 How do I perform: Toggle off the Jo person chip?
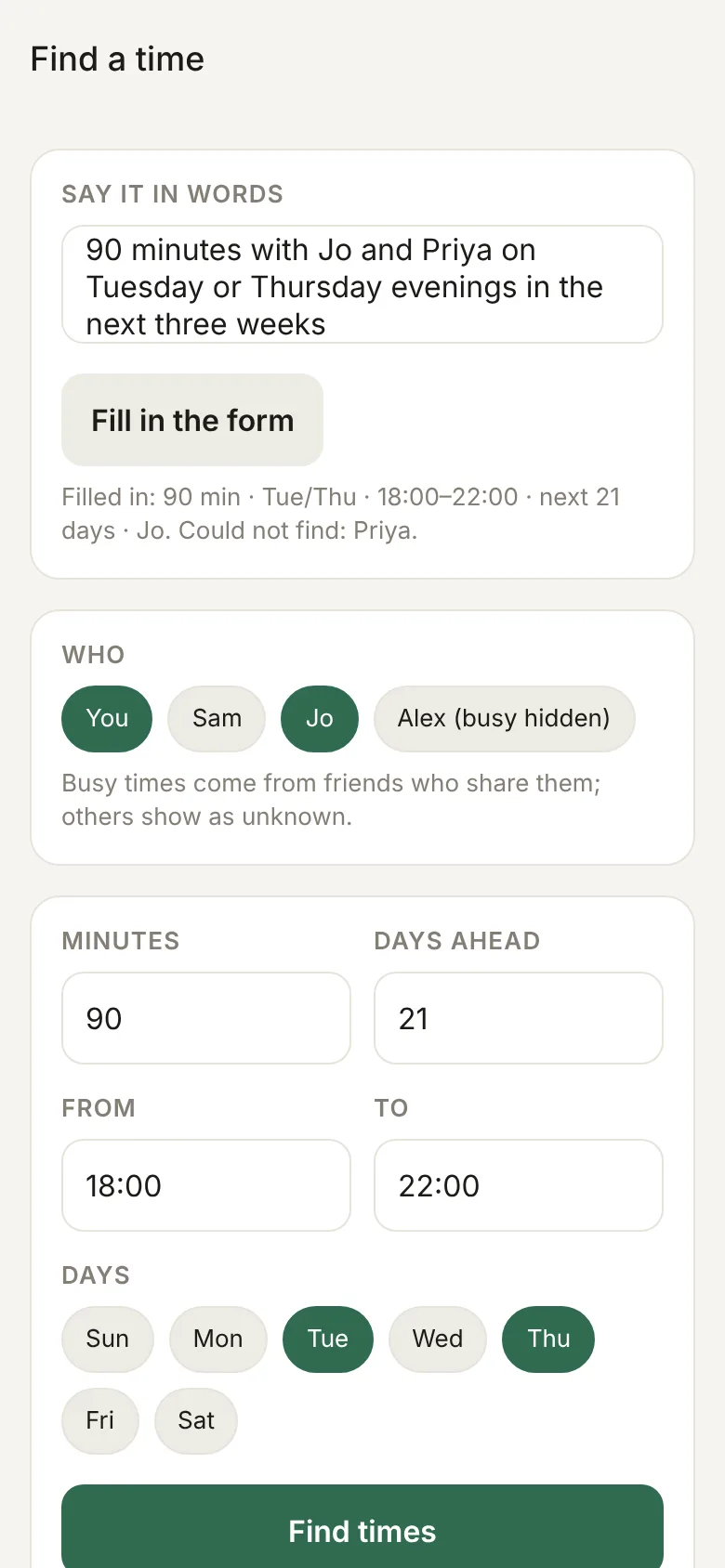coord(320,719)
